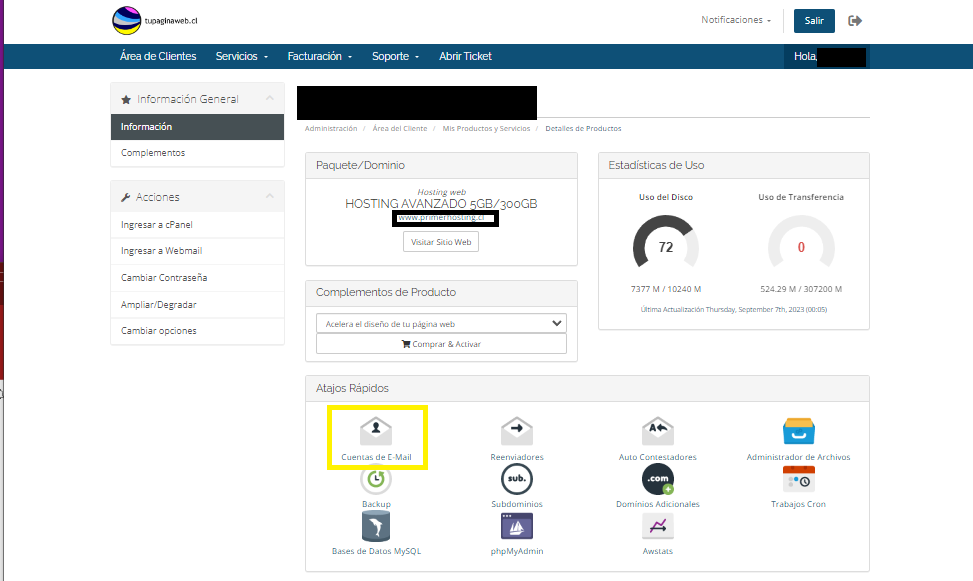Screen dimensions: 973x581
Task: Open the Cuentas de E-Mail shortcut icon
Action: coord(376,431)
